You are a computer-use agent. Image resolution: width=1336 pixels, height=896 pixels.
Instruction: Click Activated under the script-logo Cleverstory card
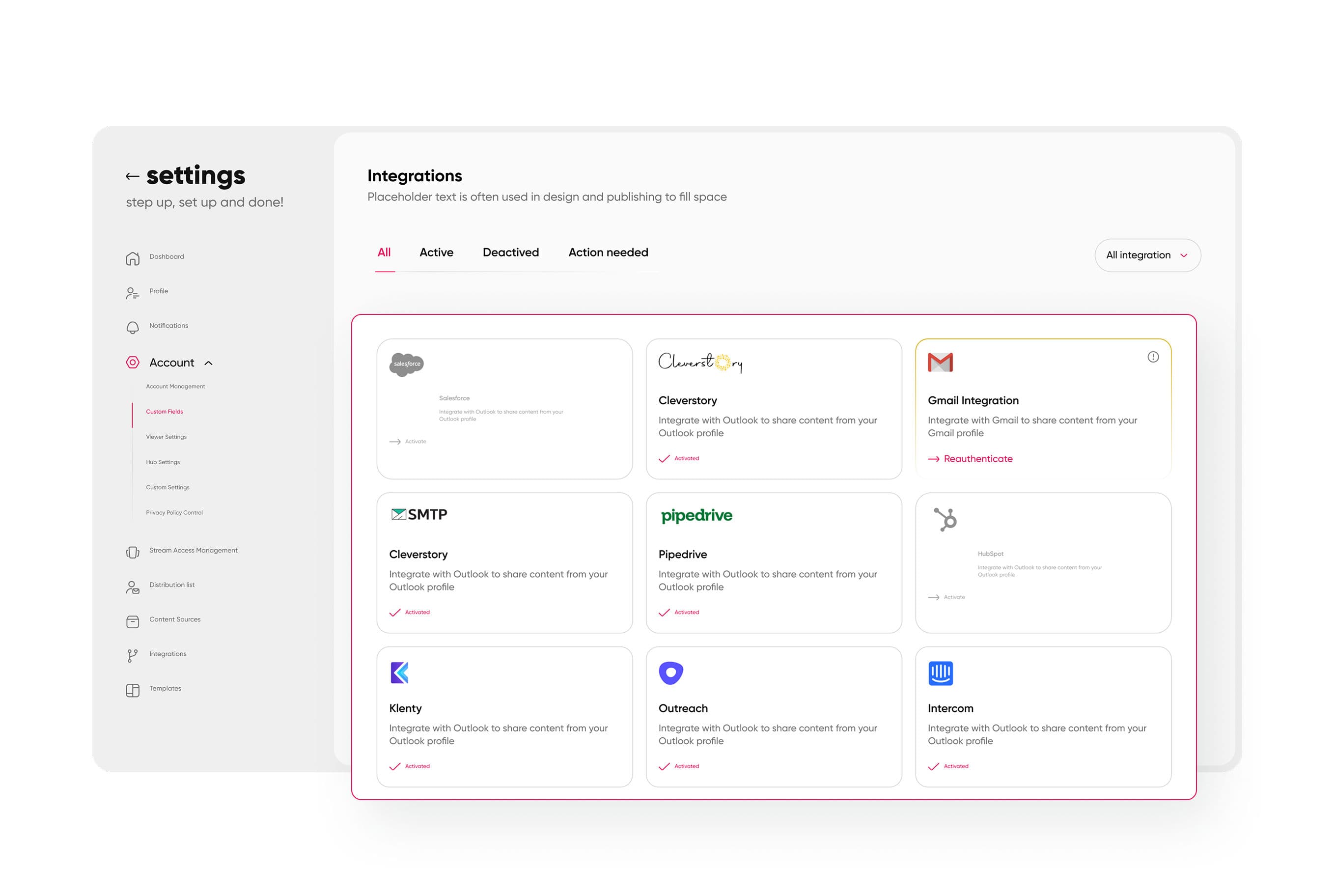[x=679, y=459]
